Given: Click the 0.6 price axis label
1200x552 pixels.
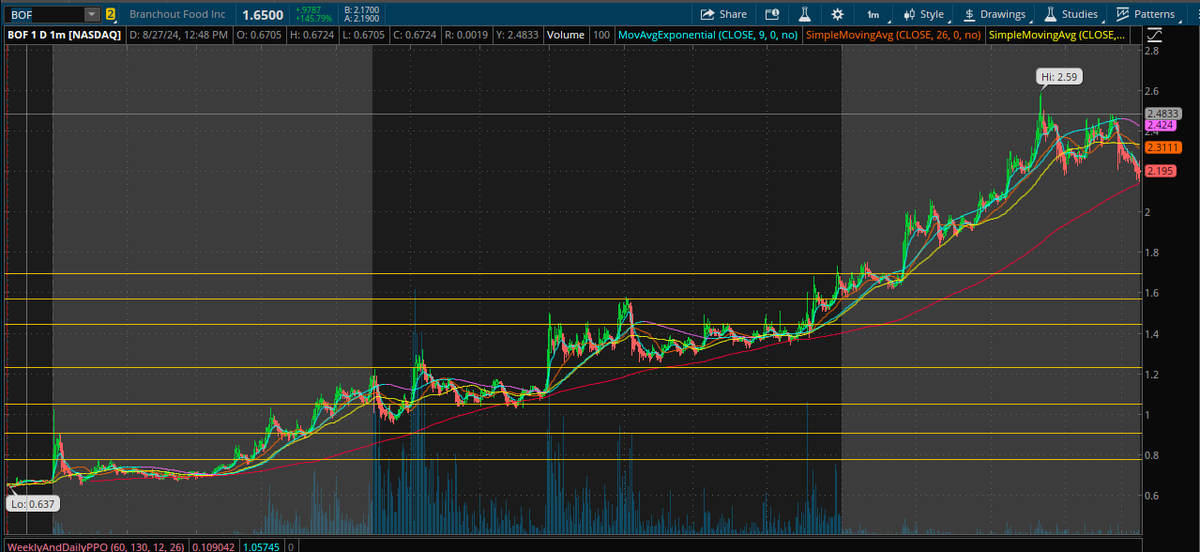Looking at the screenshot, I should [x=1153, y=496].
